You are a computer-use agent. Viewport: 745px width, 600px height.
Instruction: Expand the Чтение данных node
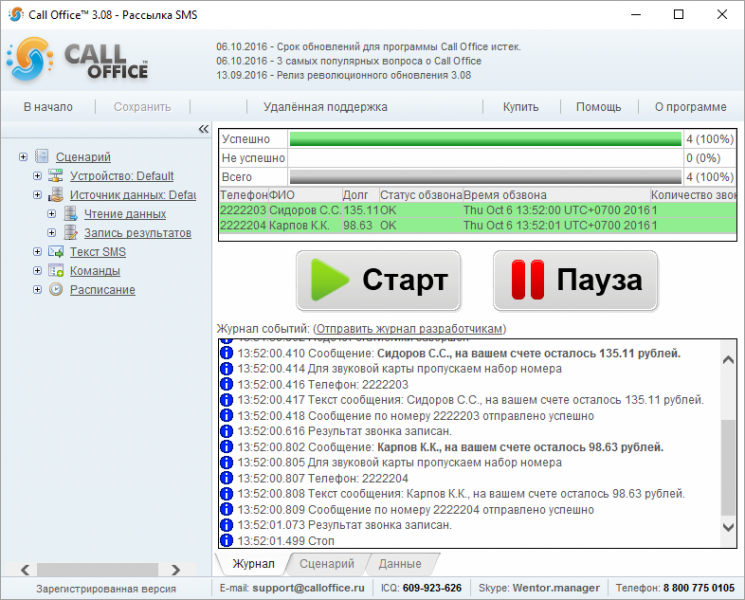click(51, 214)
